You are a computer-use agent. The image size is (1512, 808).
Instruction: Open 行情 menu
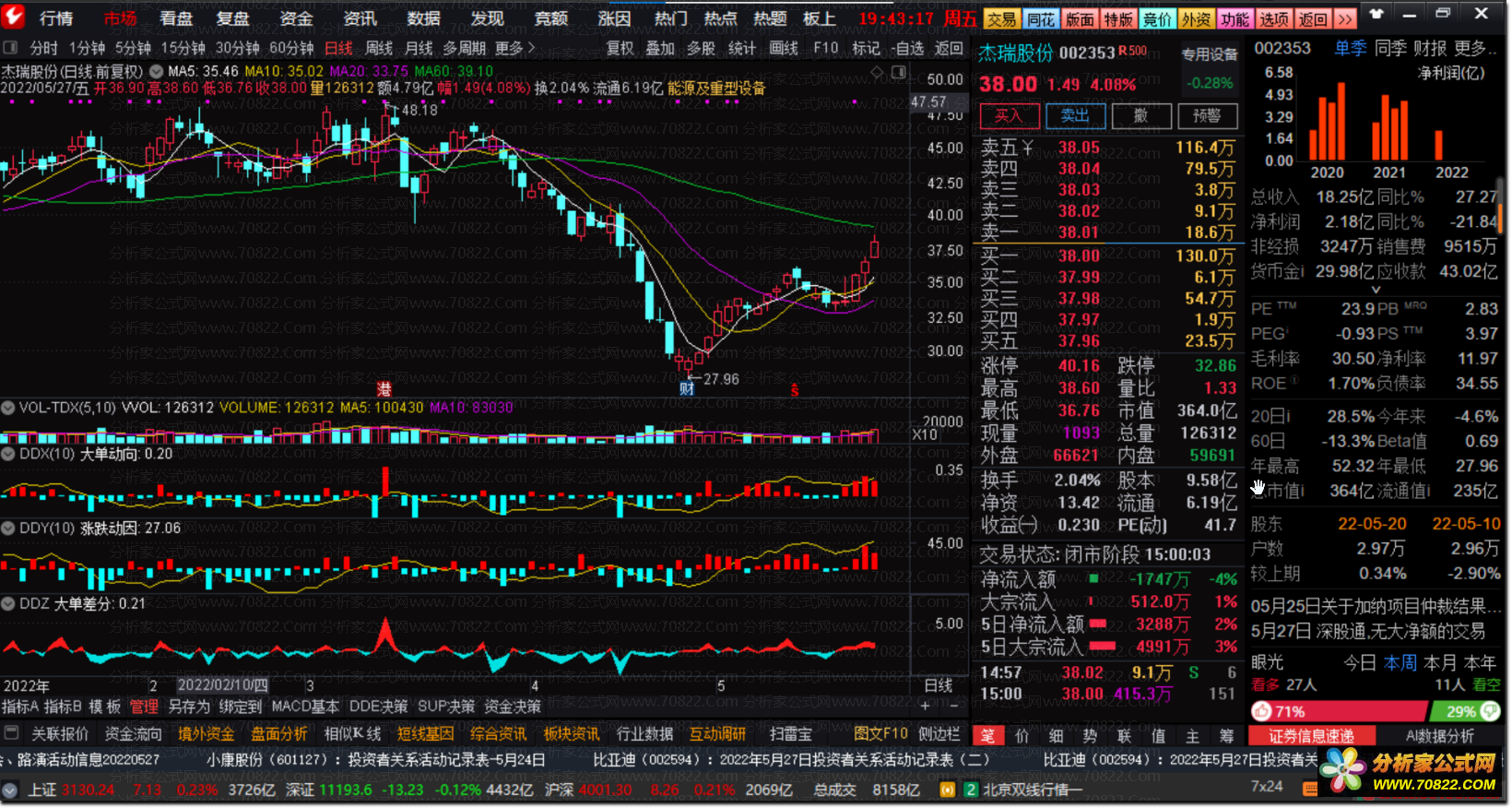(x=56, y=18)
